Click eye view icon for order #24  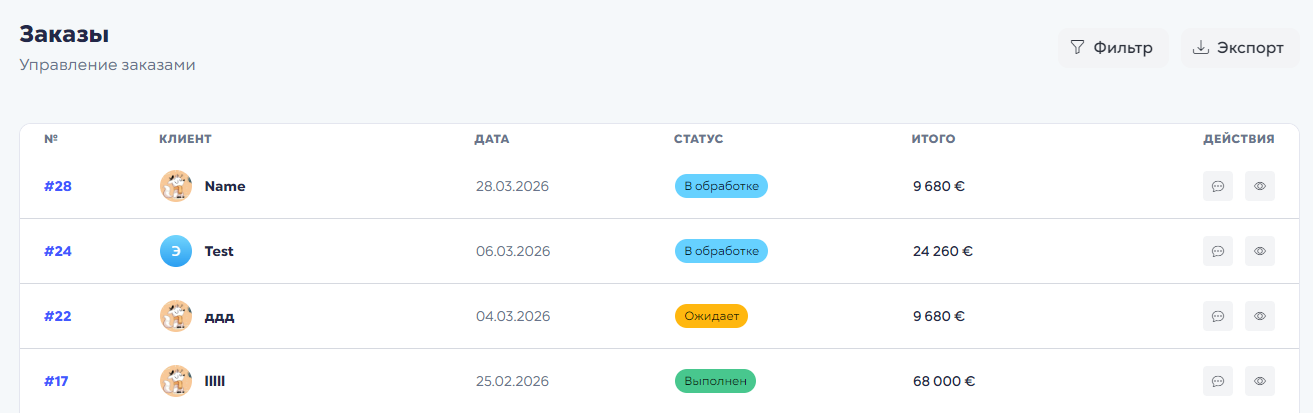click(1259, 251)
